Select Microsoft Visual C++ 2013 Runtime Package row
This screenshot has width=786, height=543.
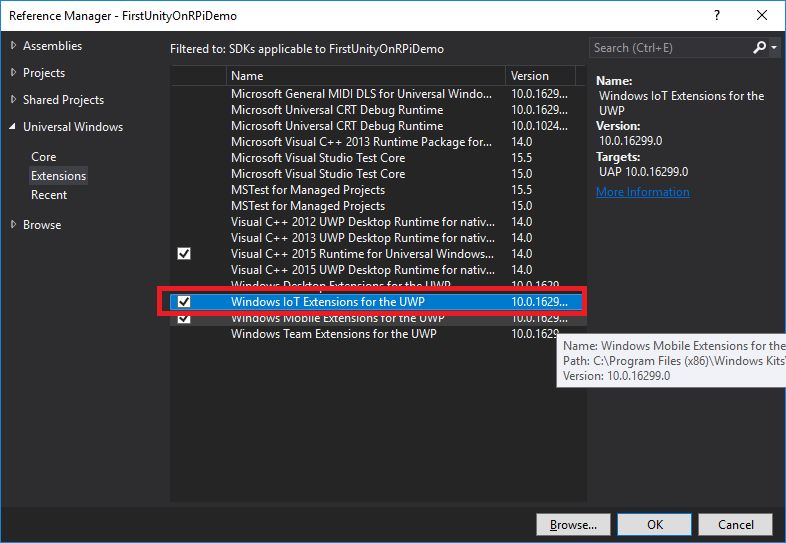(x=378, y=142)
